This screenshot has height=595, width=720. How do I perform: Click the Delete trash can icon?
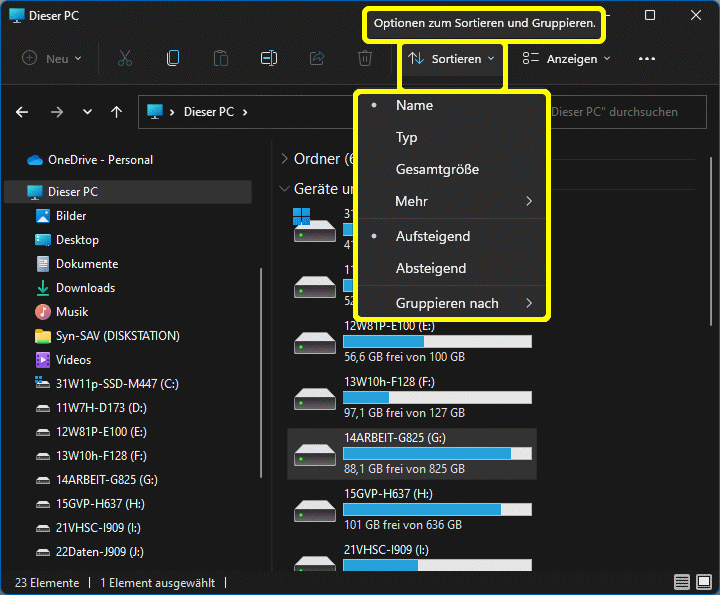pyautogui.click(x=365, y=59)
